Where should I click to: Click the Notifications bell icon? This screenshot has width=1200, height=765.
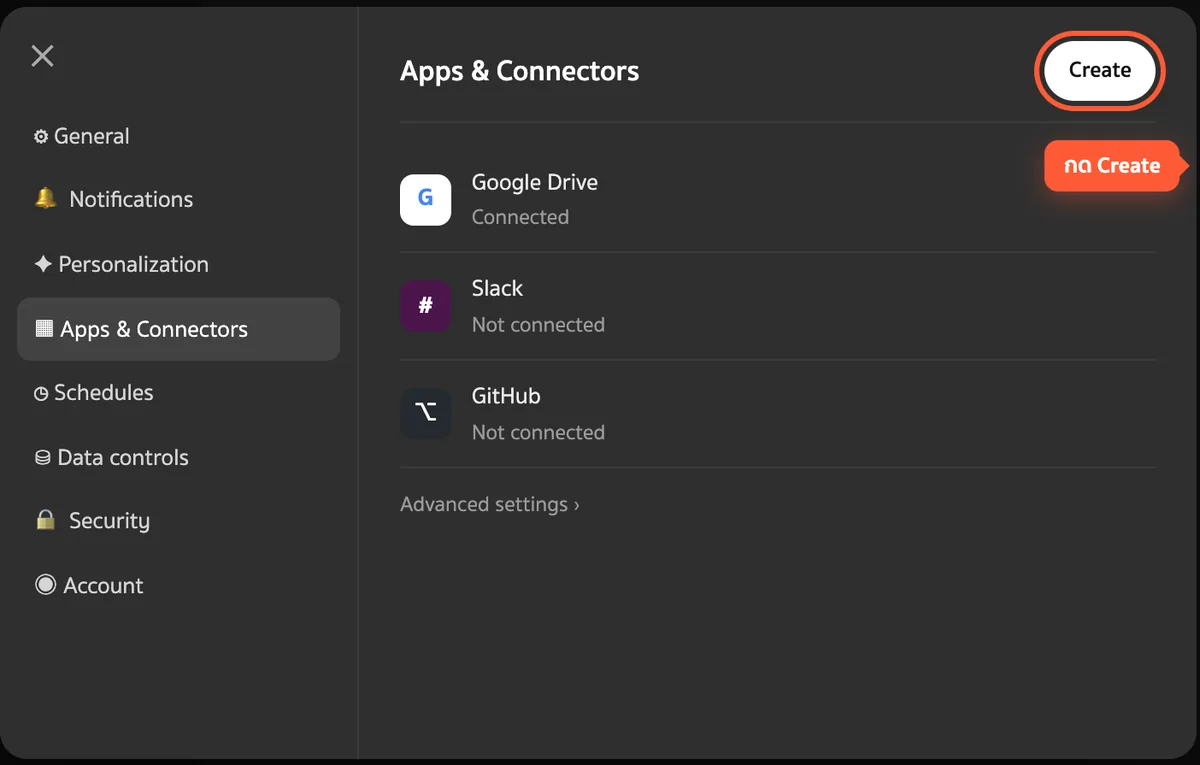[45, 199]
